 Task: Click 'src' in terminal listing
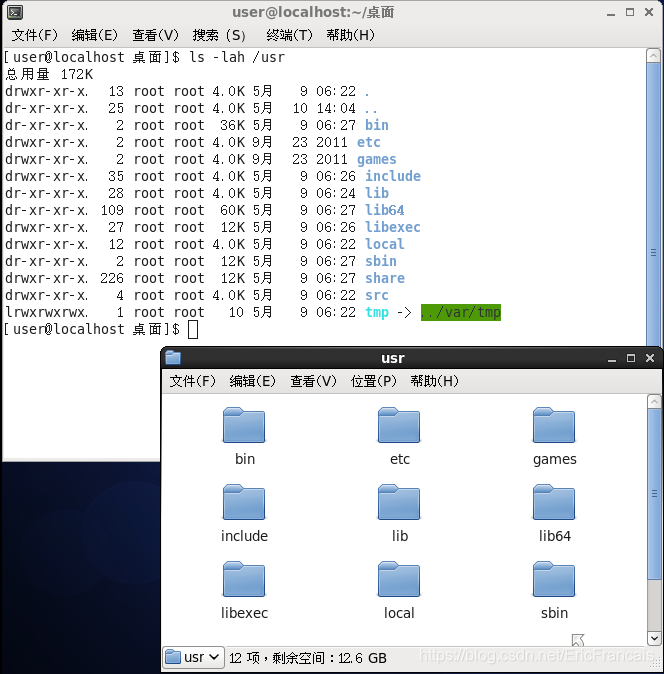376,295
